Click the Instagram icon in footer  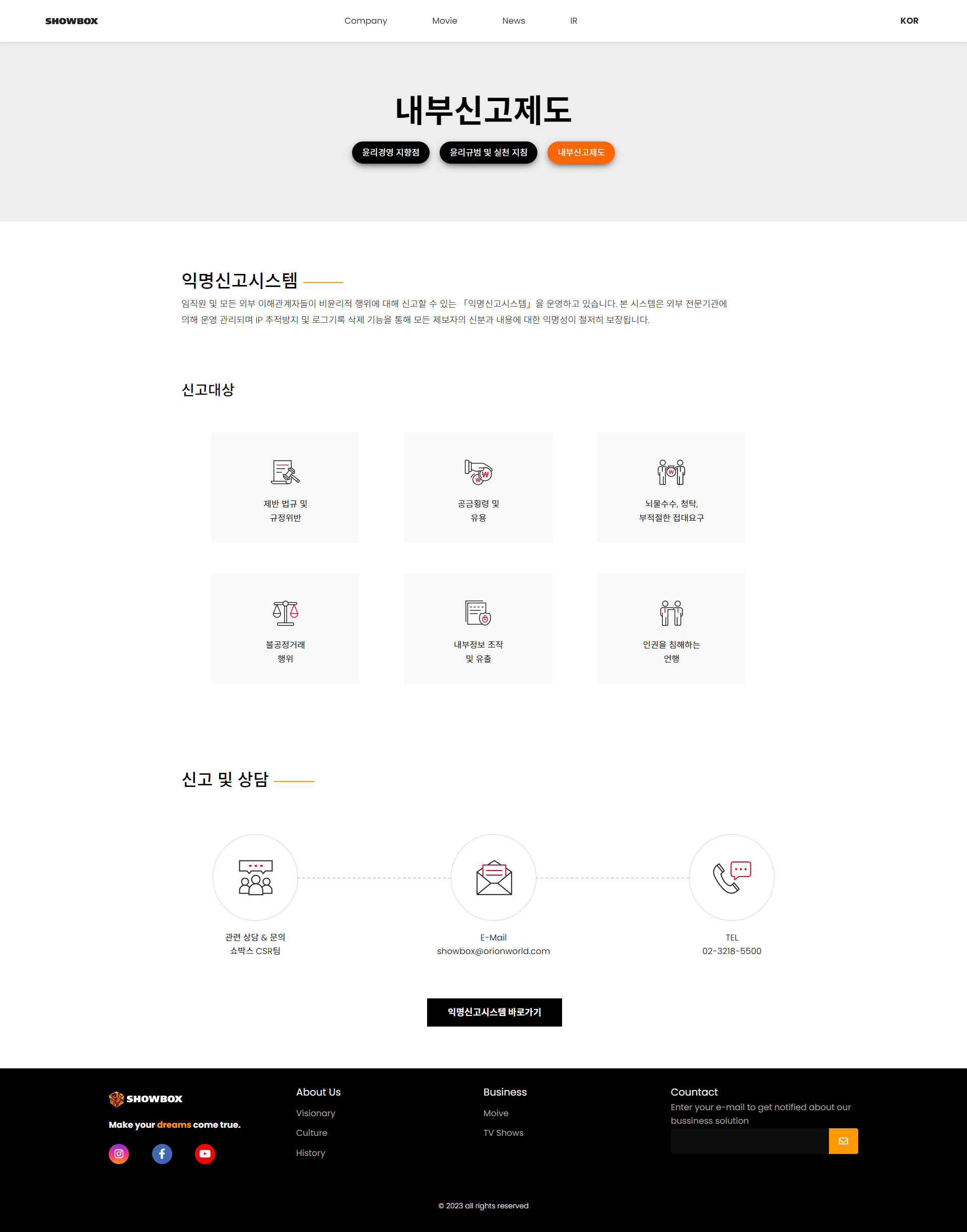coord(119,1153)
